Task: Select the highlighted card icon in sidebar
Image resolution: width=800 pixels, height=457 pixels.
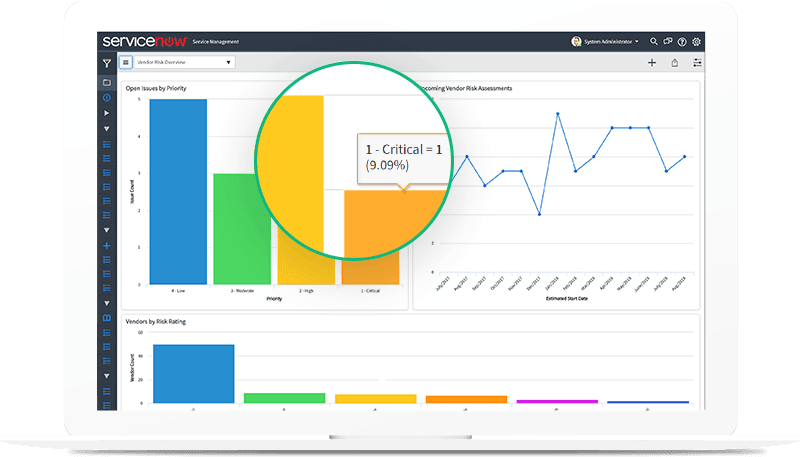Action: [107, 82]
